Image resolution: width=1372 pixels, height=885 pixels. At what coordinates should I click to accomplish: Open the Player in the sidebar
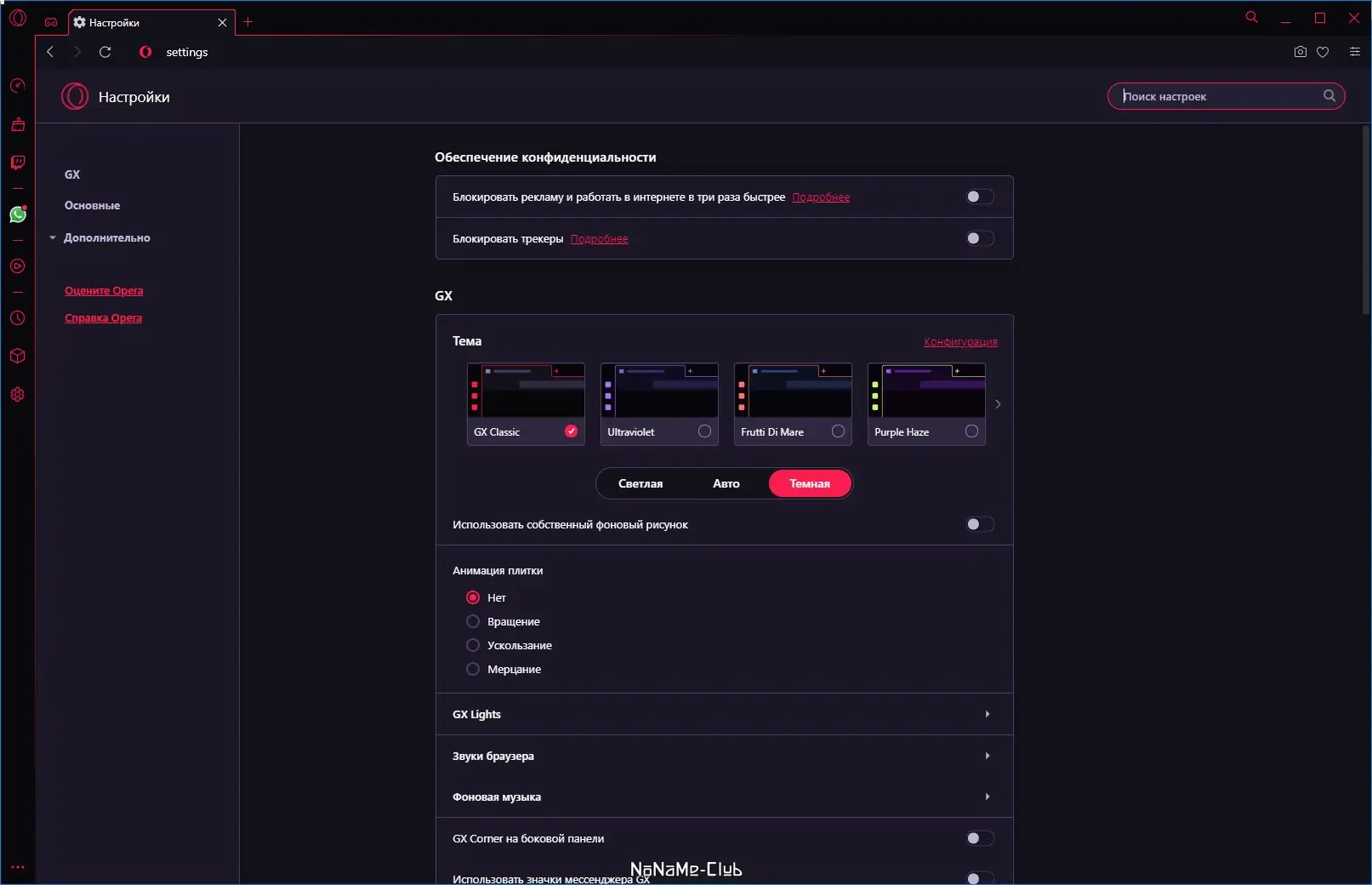click(17, 266)
